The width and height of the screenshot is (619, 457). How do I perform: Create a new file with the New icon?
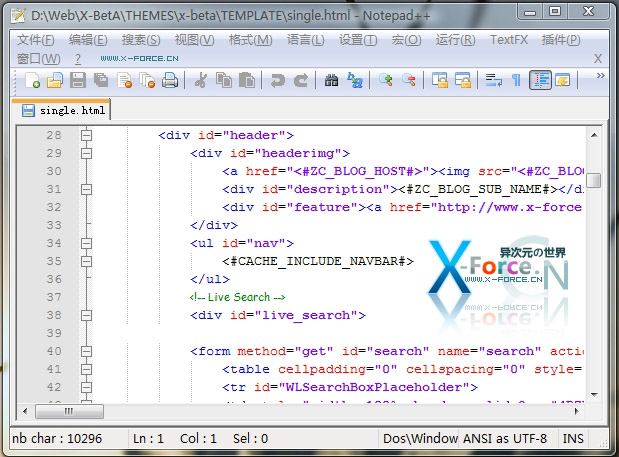(32, 80)
